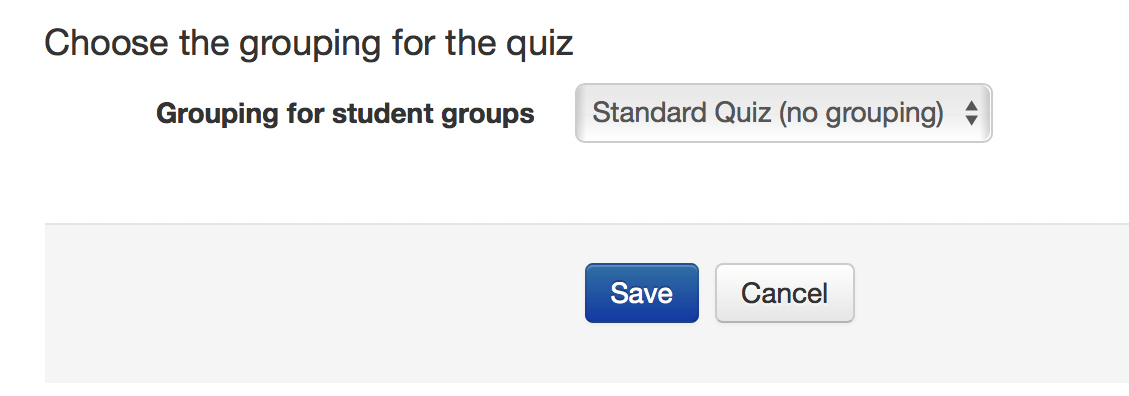Expand the grouping options list

[783, 113]
